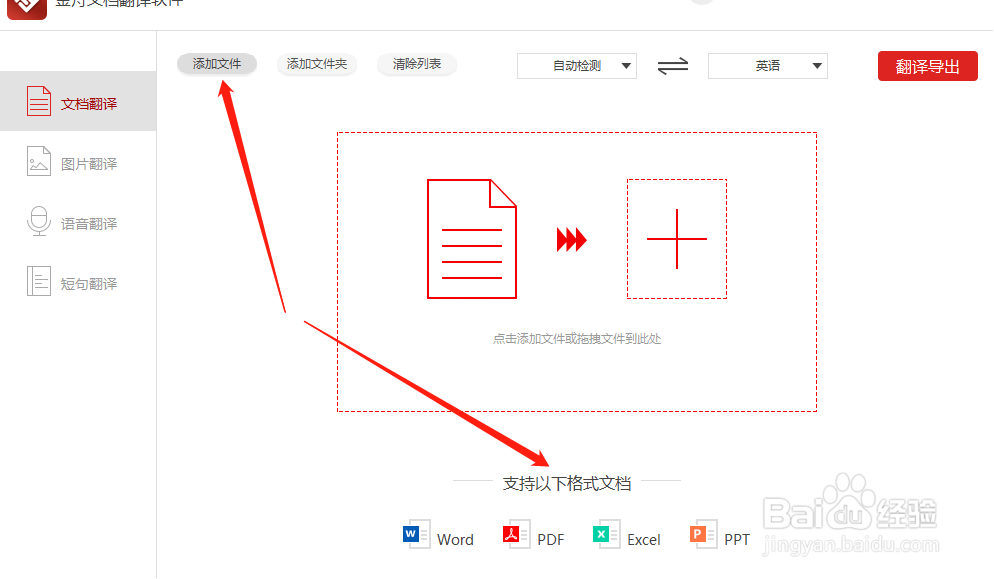Open the 短句翻译 panel
This screenshot has width=994, height=579.
[x=38, y=282]
